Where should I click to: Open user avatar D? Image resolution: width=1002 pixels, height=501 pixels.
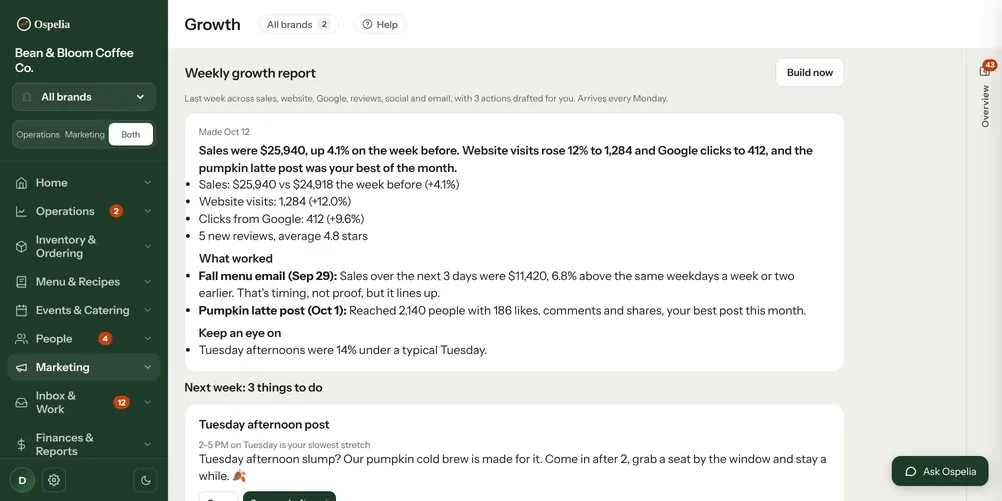tap(22, 480)
